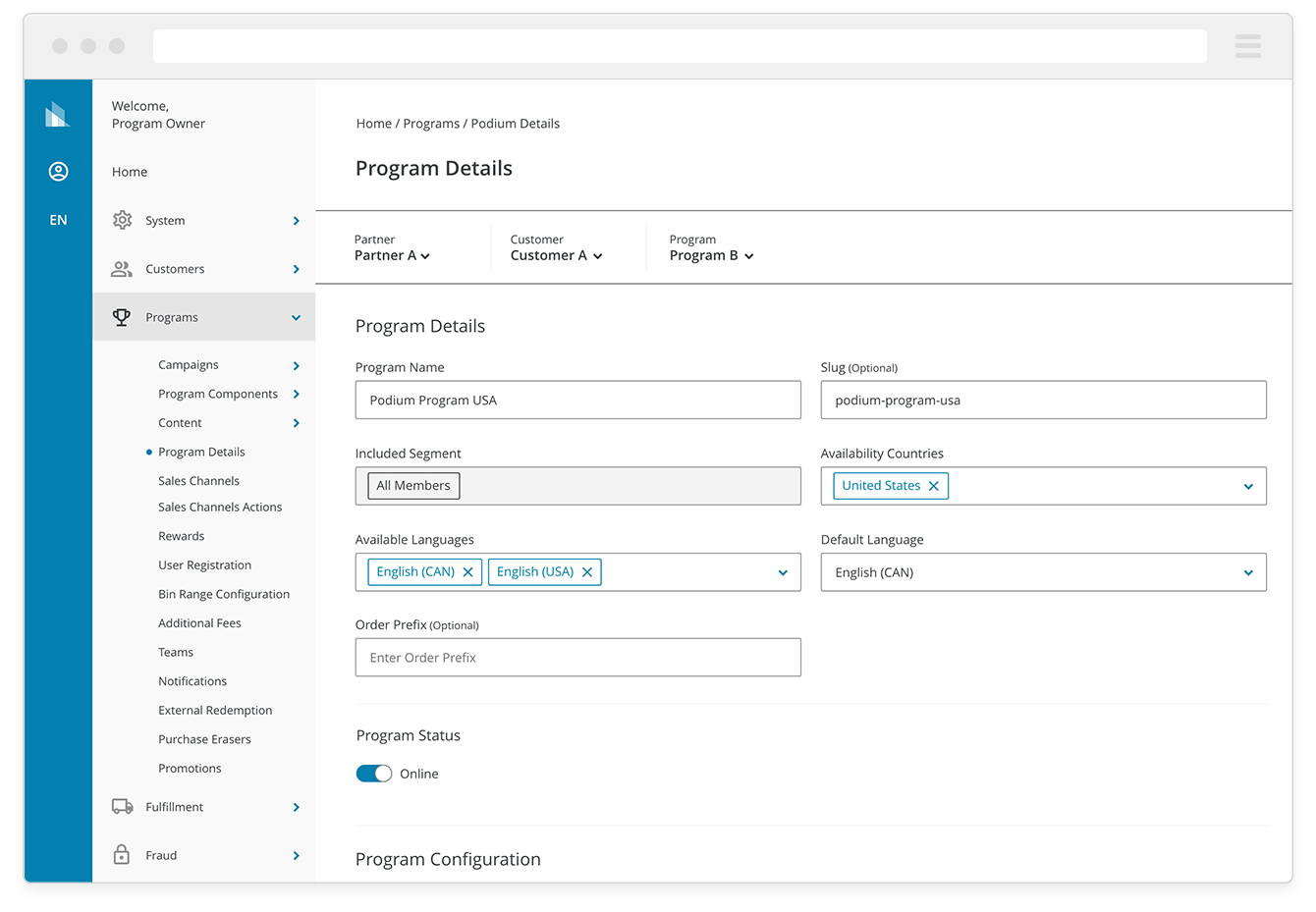Open Sales Channels Actions menu item
Image resolution: width=1316 pixels, height=912 pixels.
220,508
